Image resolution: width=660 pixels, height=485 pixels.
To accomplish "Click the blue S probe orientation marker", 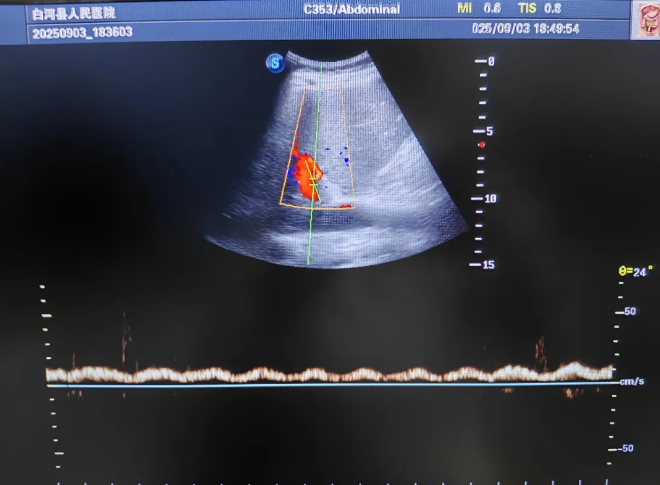I will coord(275,63).
